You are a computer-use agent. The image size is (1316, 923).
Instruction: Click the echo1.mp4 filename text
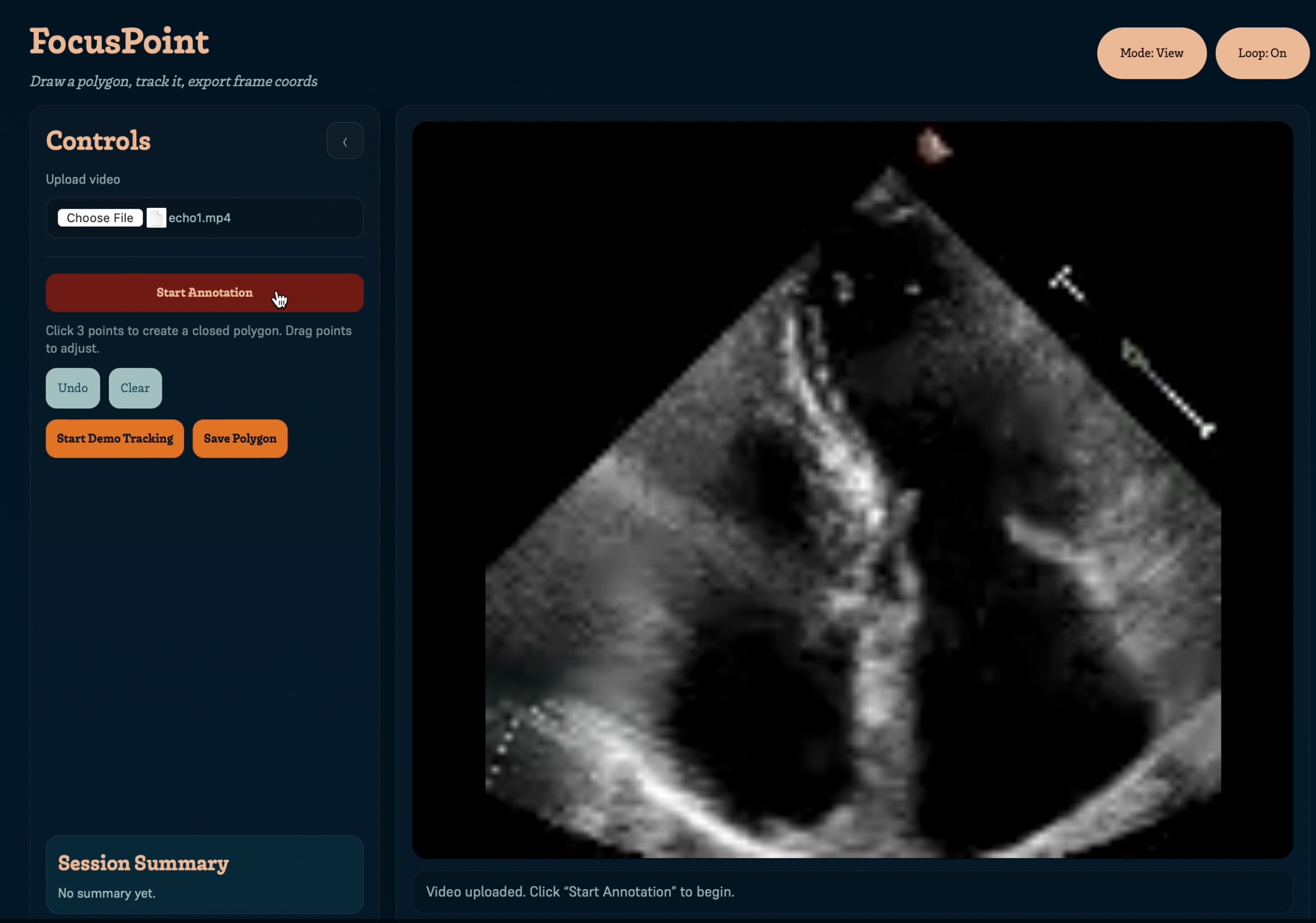point(199,218)
